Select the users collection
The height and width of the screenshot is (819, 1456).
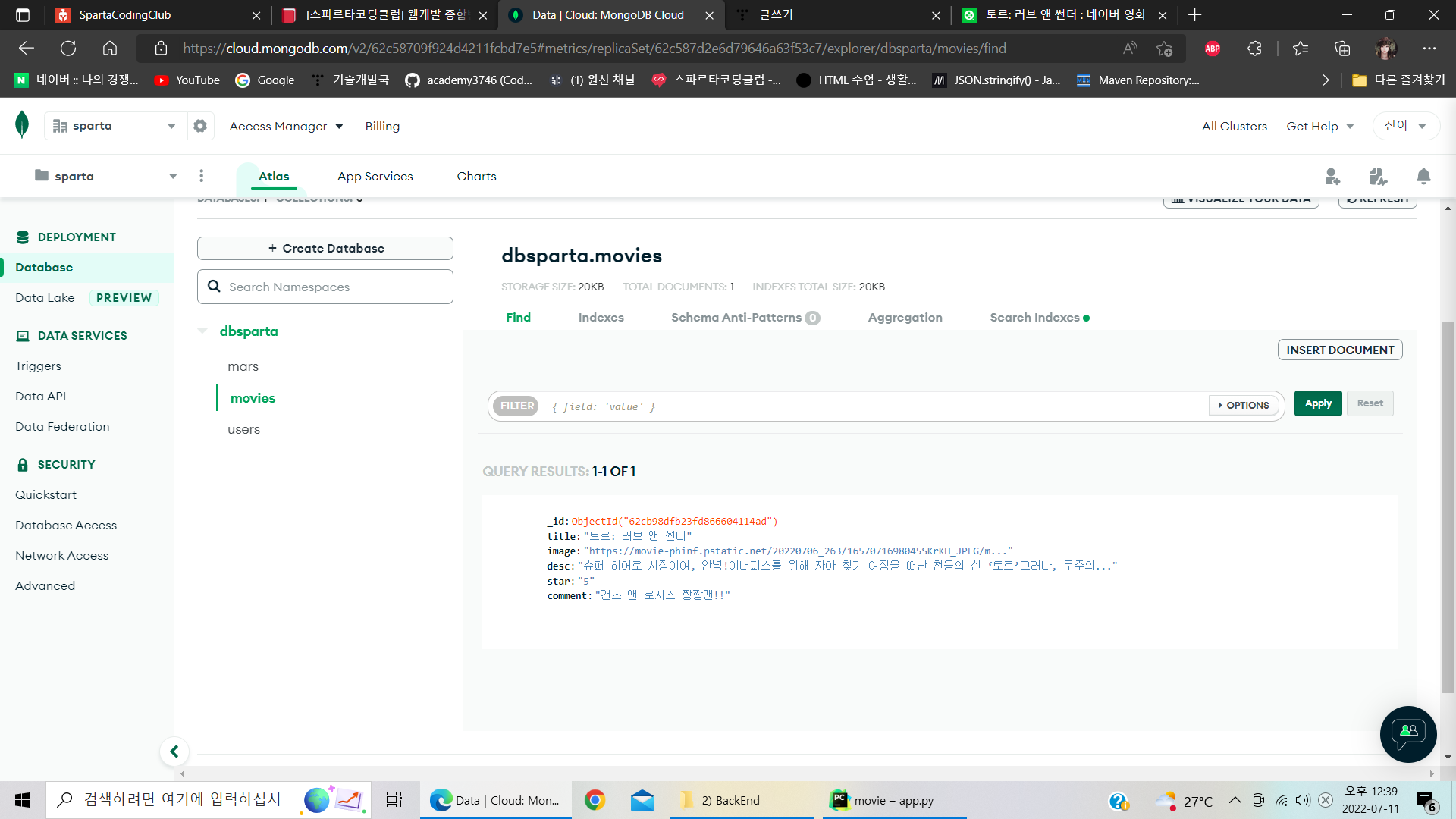pos(243,429)
